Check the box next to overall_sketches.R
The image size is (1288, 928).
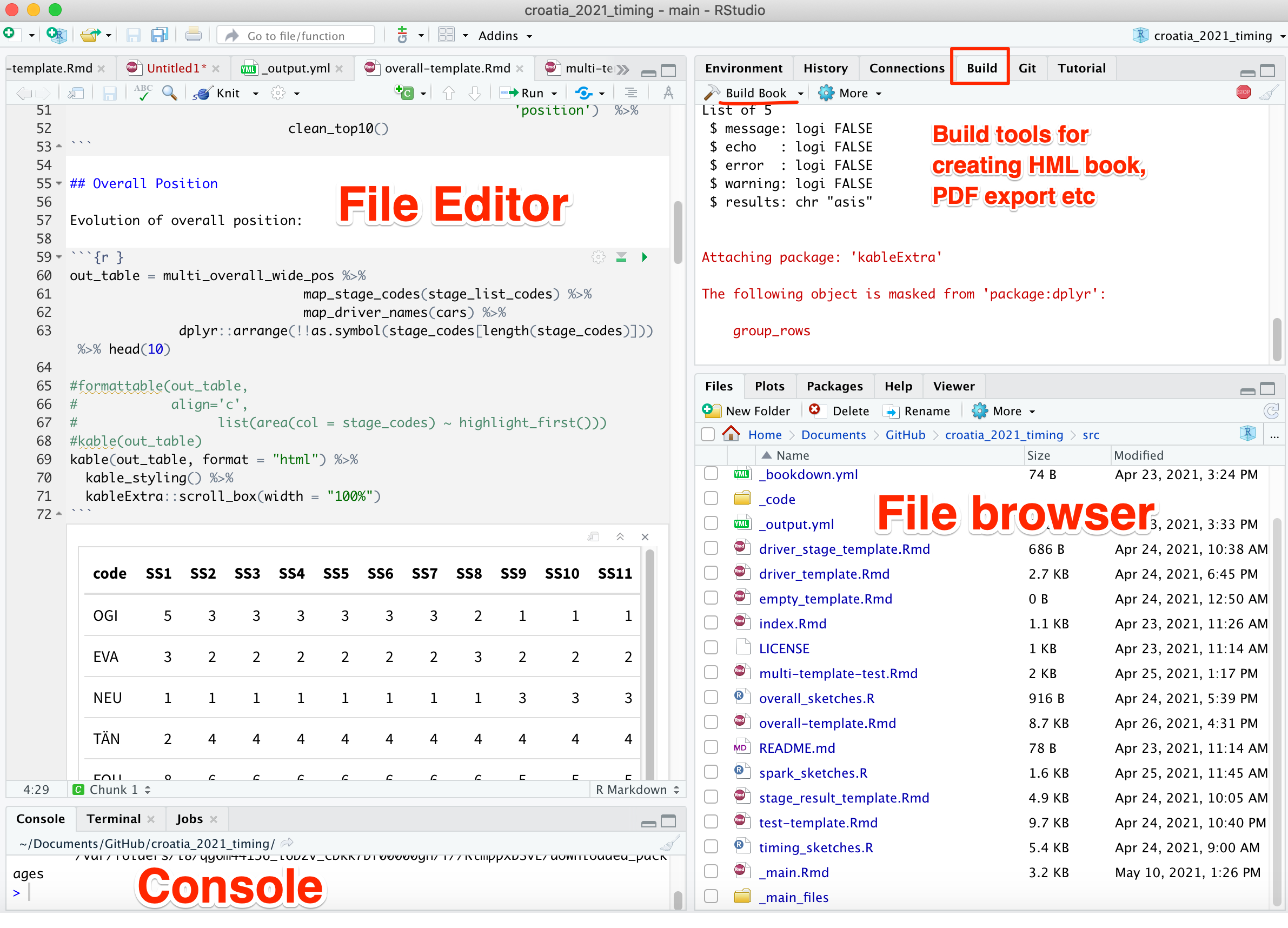[x=711, y=698]
